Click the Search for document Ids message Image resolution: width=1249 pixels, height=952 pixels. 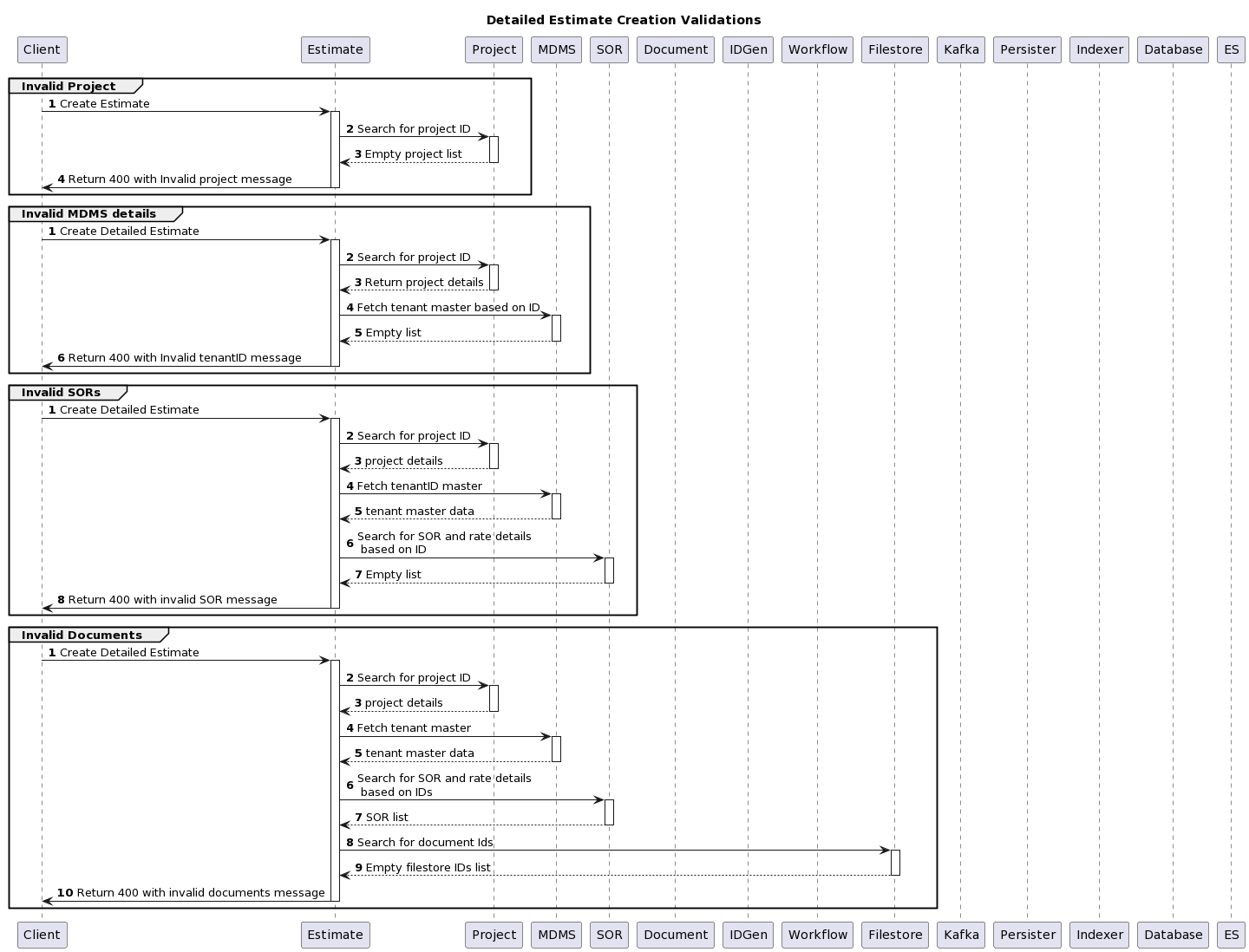(x=424, y=843)
